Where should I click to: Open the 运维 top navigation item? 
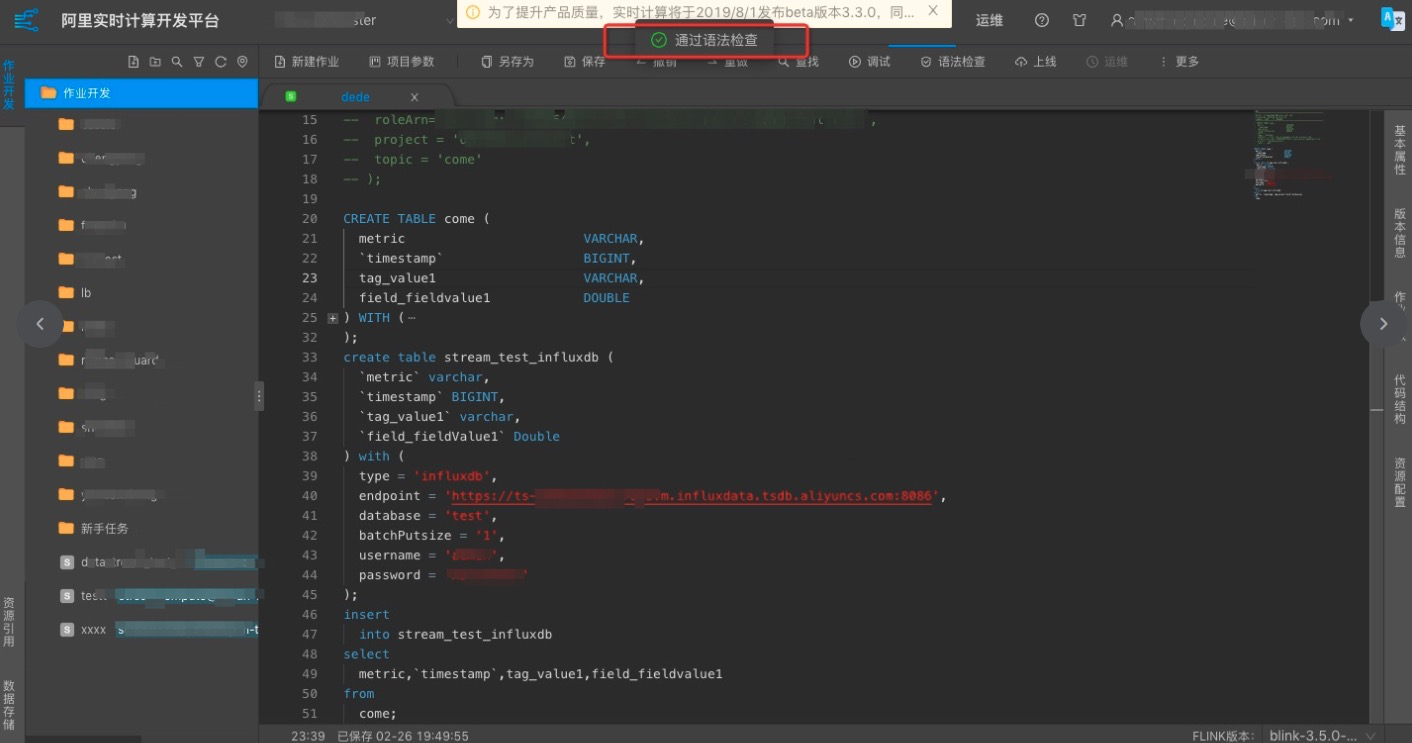click(x=989, y=20)
